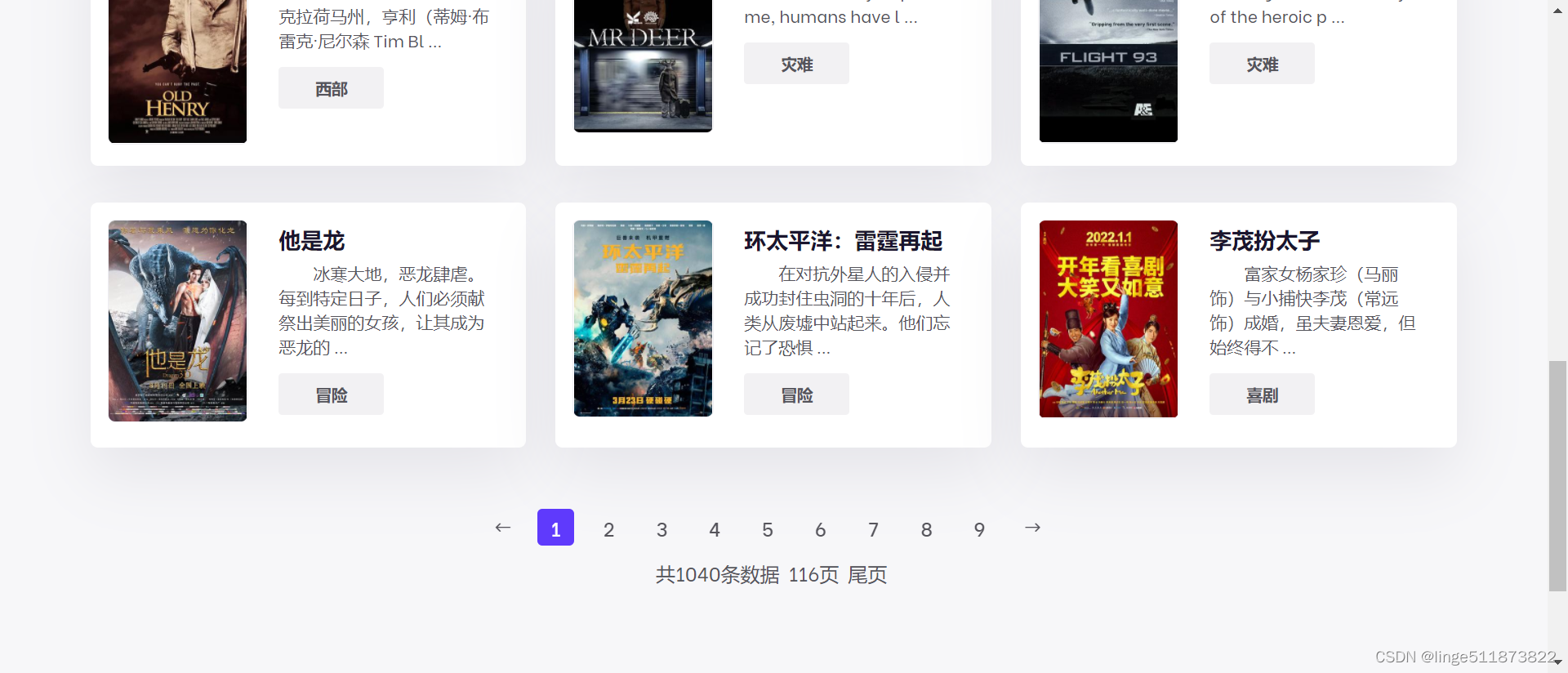The height and width of the screenshot is (673, 1568).
Task: Click the Old Henry poster thumbnail
Action: (x=177, y=71)
